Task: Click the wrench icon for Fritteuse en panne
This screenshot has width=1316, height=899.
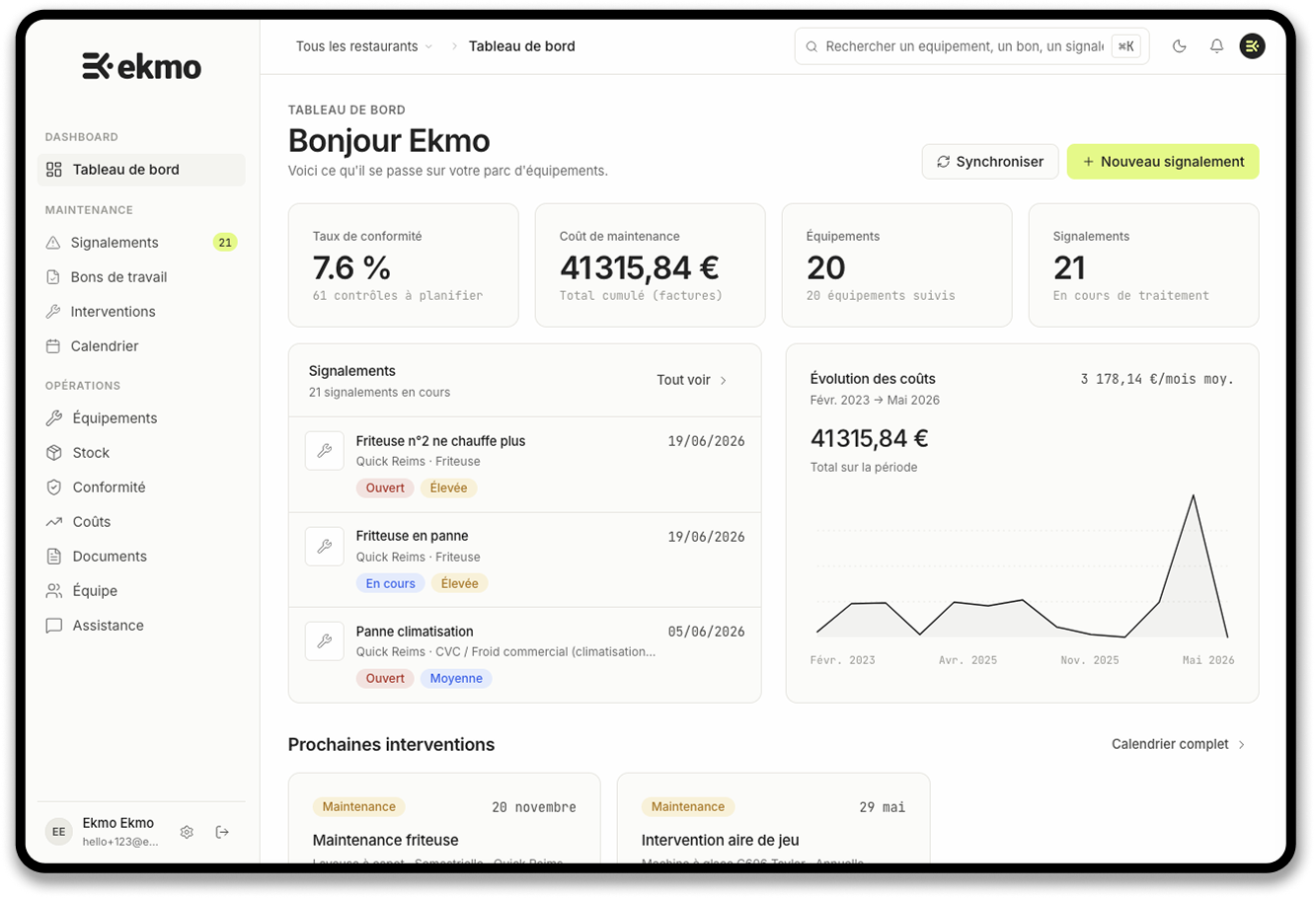Action: click(325, 546)
